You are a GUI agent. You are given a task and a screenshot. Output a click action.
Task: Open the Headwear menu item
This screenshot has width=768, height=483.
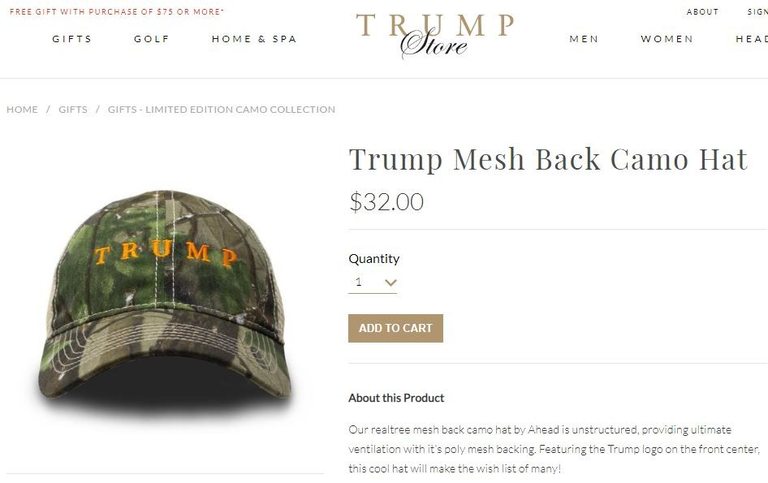[x=751, y=39]
